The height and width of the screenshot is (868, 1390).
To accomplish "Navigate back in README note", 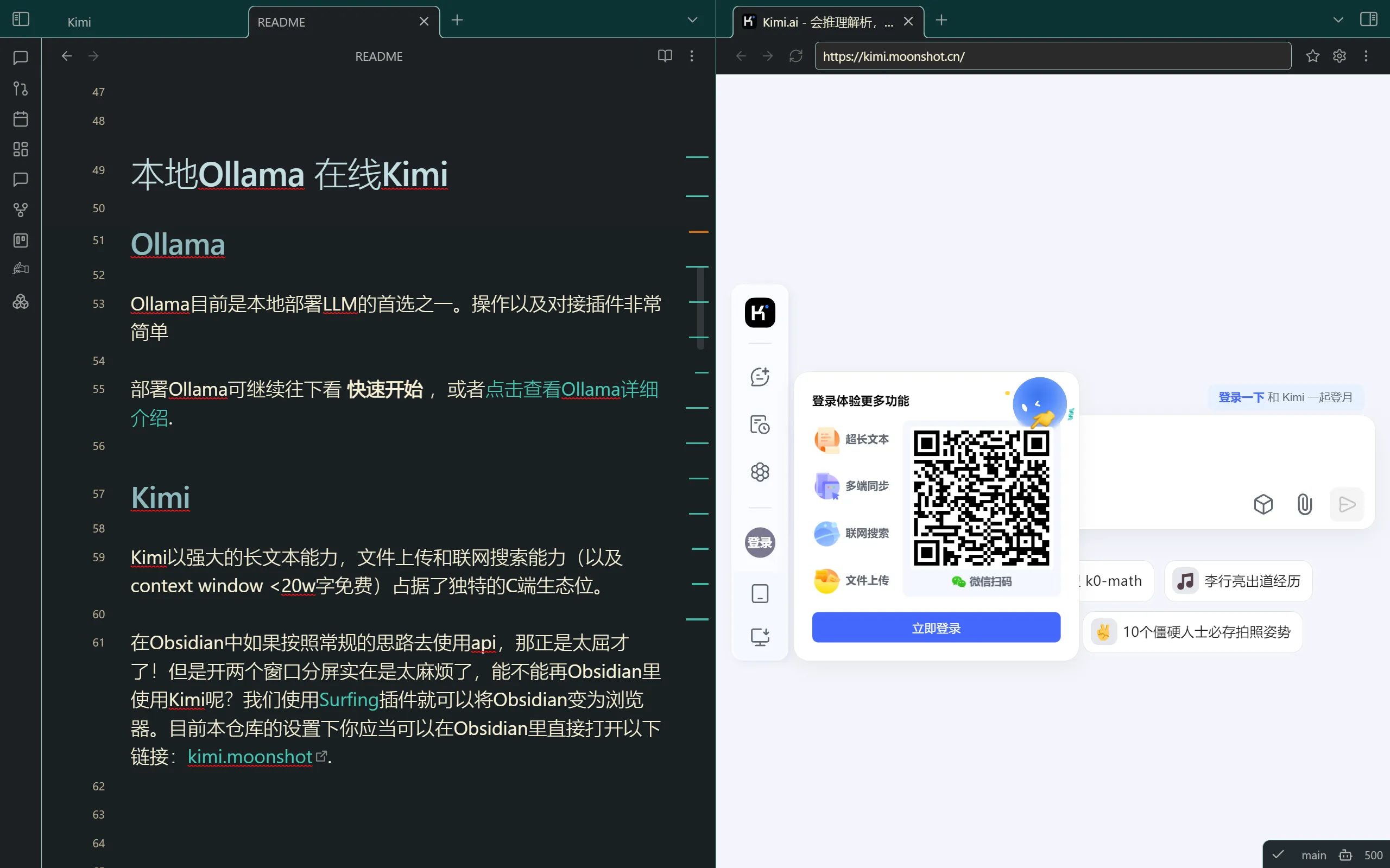I will [67, 56].
